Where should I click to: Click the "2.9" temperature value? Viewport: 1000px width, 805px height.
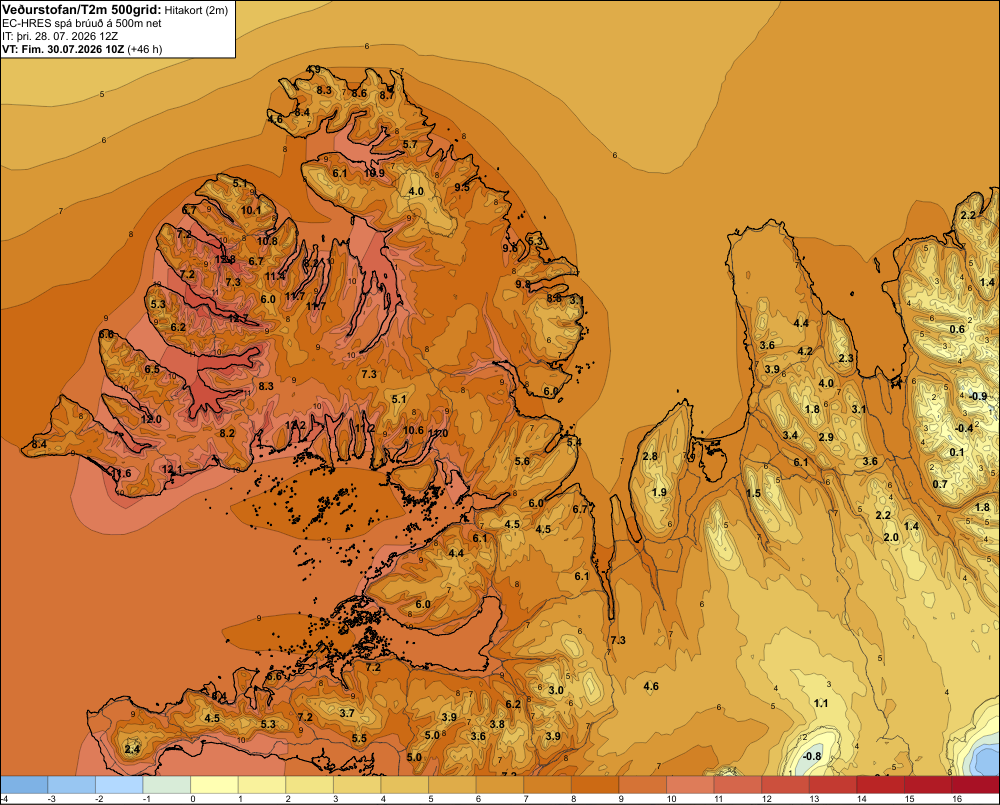click(x=826, y=437)
